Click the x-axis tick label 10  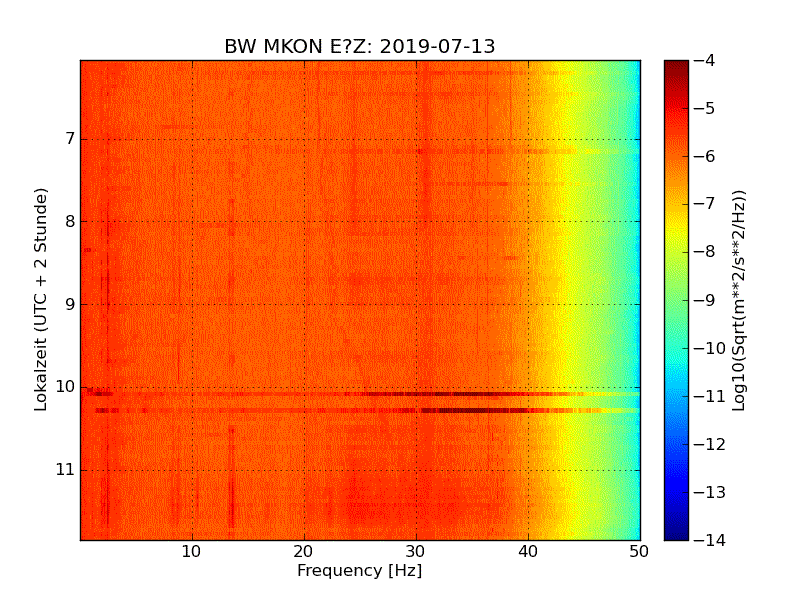tap(191, 552)
